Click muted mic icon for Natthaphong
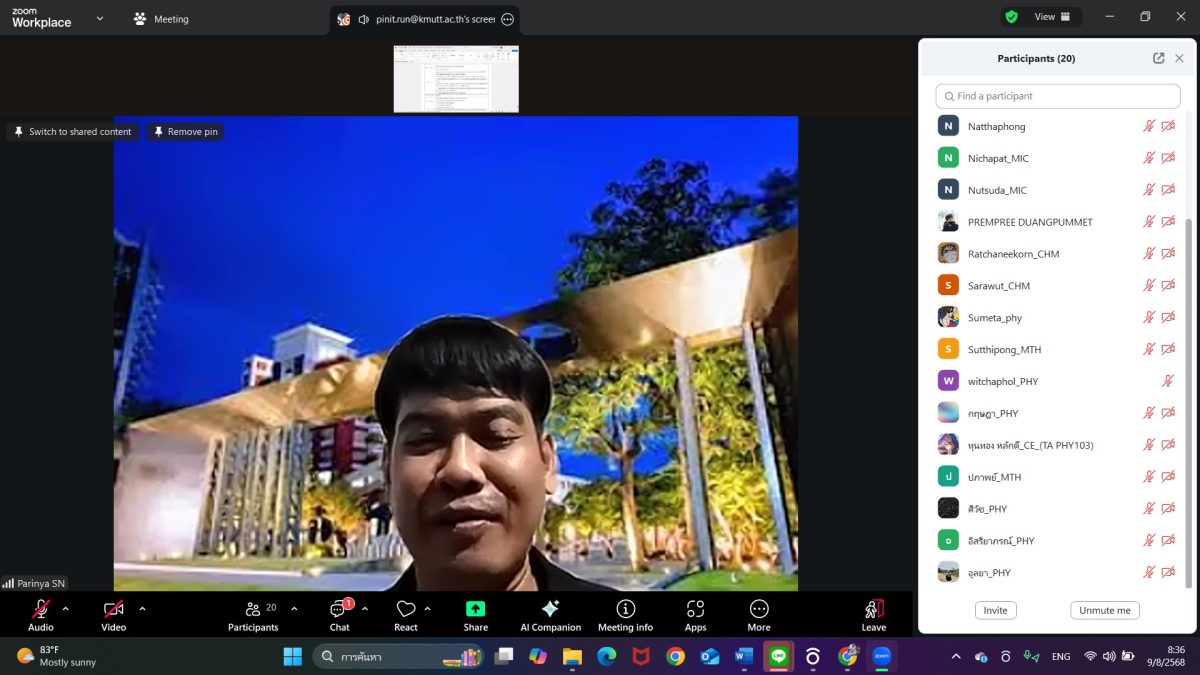This screenshot has height=675, width=1200. [x=1149, y=126]
